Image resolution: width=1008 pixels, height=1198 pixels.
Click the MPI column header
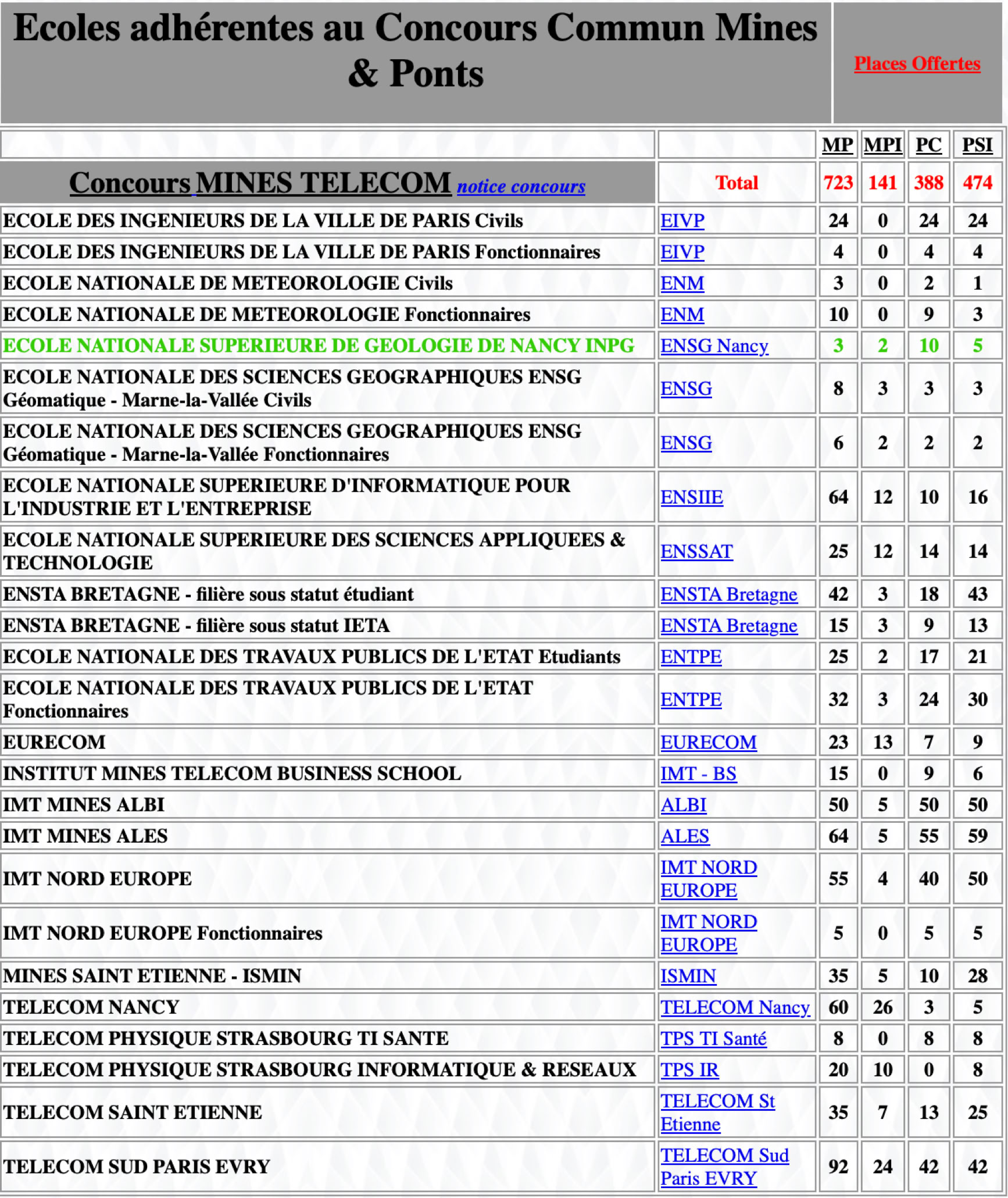coord(882,144)
